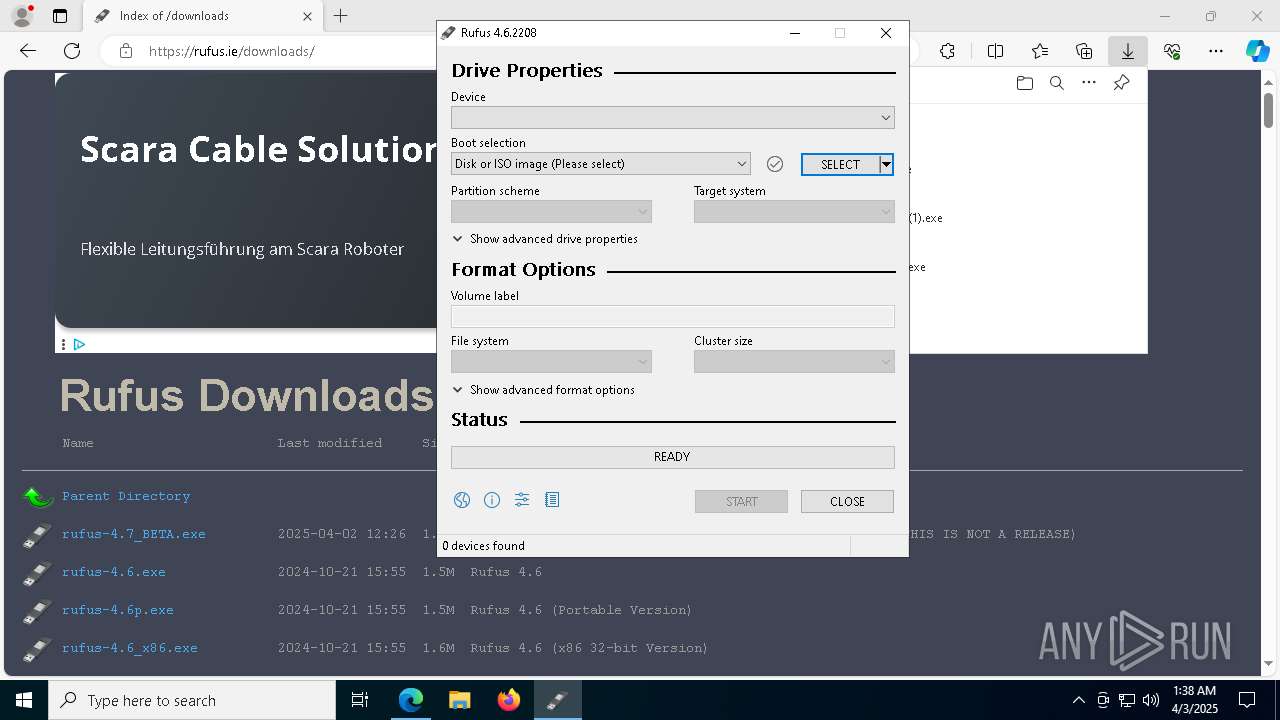1280x720 pixels.
Task: Open the notification center icon
Action: point(1248,700)
